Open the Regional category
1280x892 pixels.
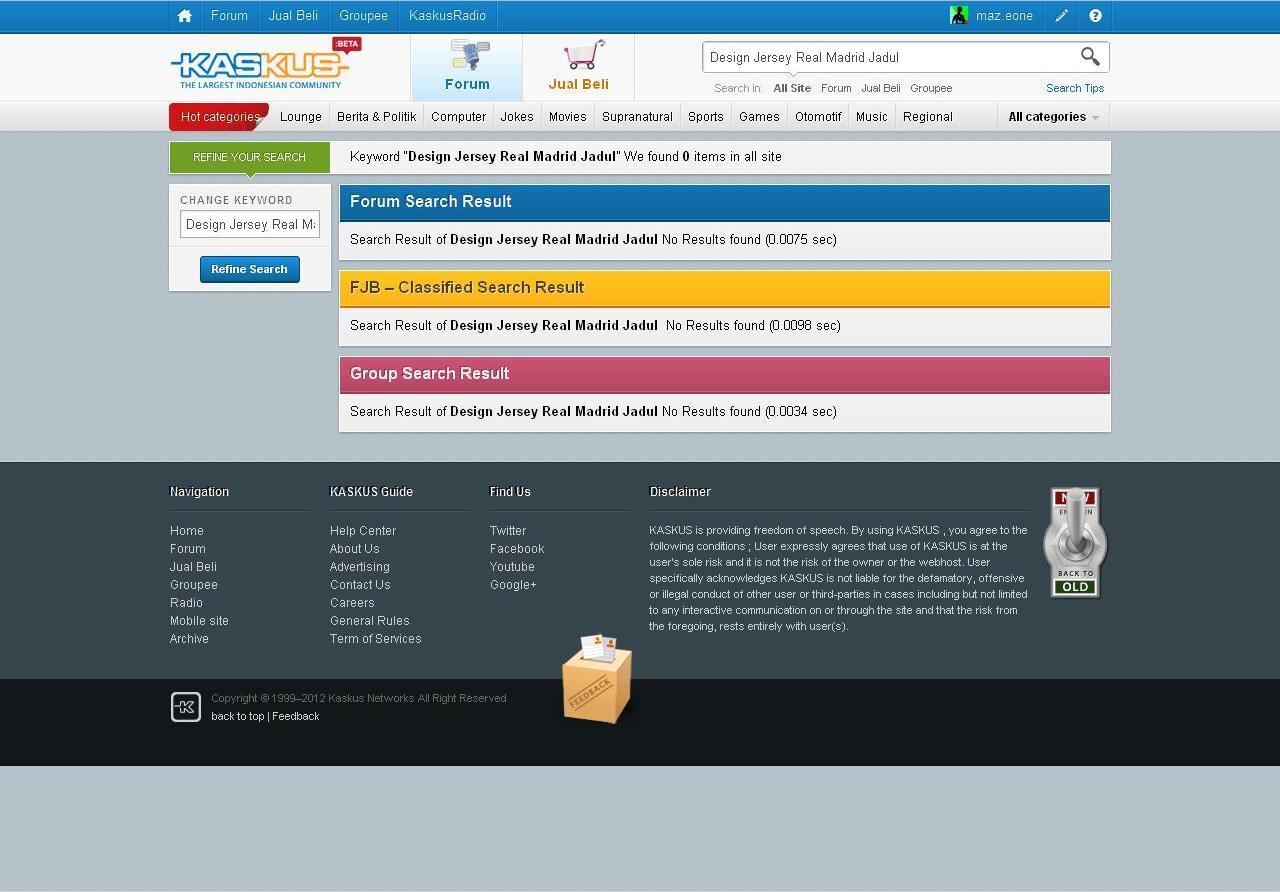click(928, 117)
